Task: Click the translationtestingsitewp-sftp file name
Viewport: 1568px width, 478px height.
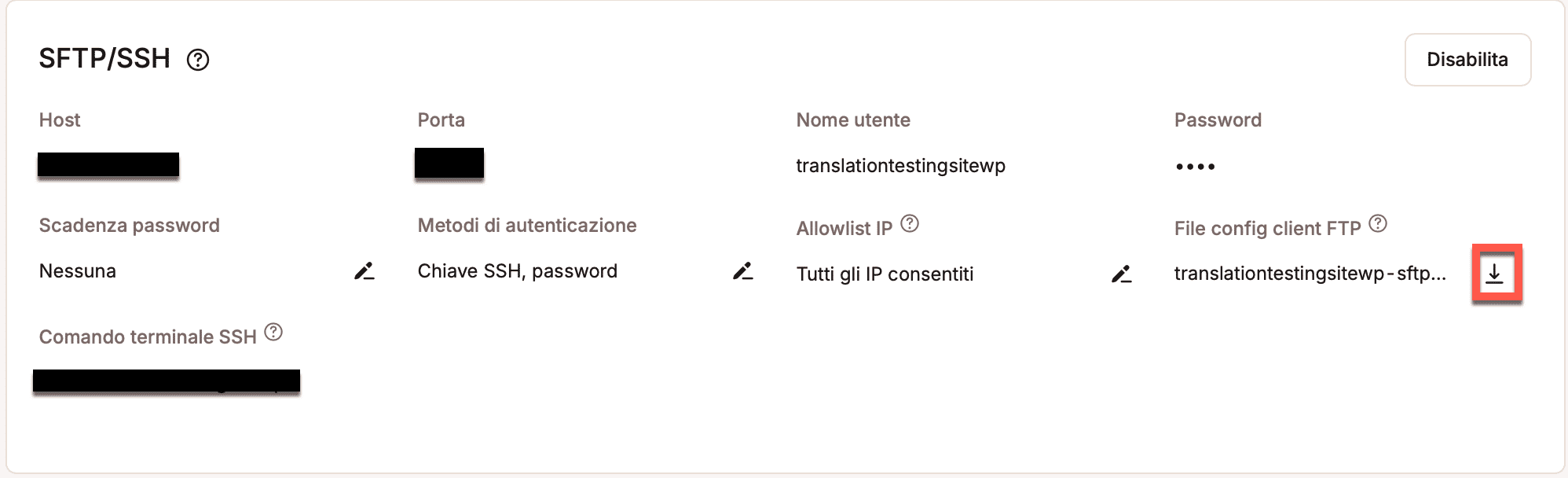Action: tap(1310, 274)
